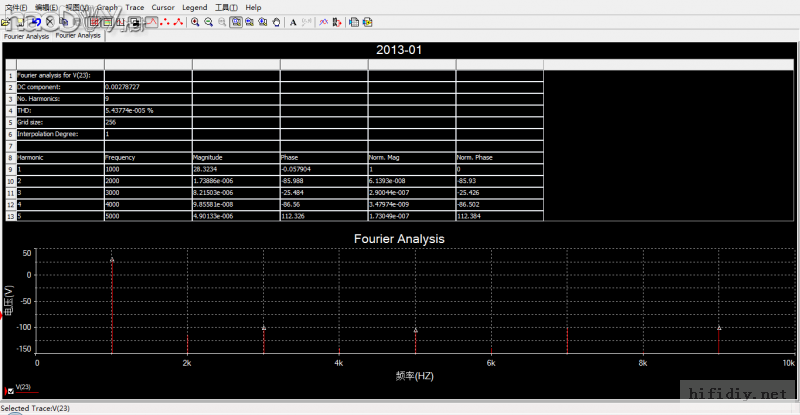The width and height of the screenshot is (800, 415).
Task: Open the Trace menu
Action: coord(134,7)
